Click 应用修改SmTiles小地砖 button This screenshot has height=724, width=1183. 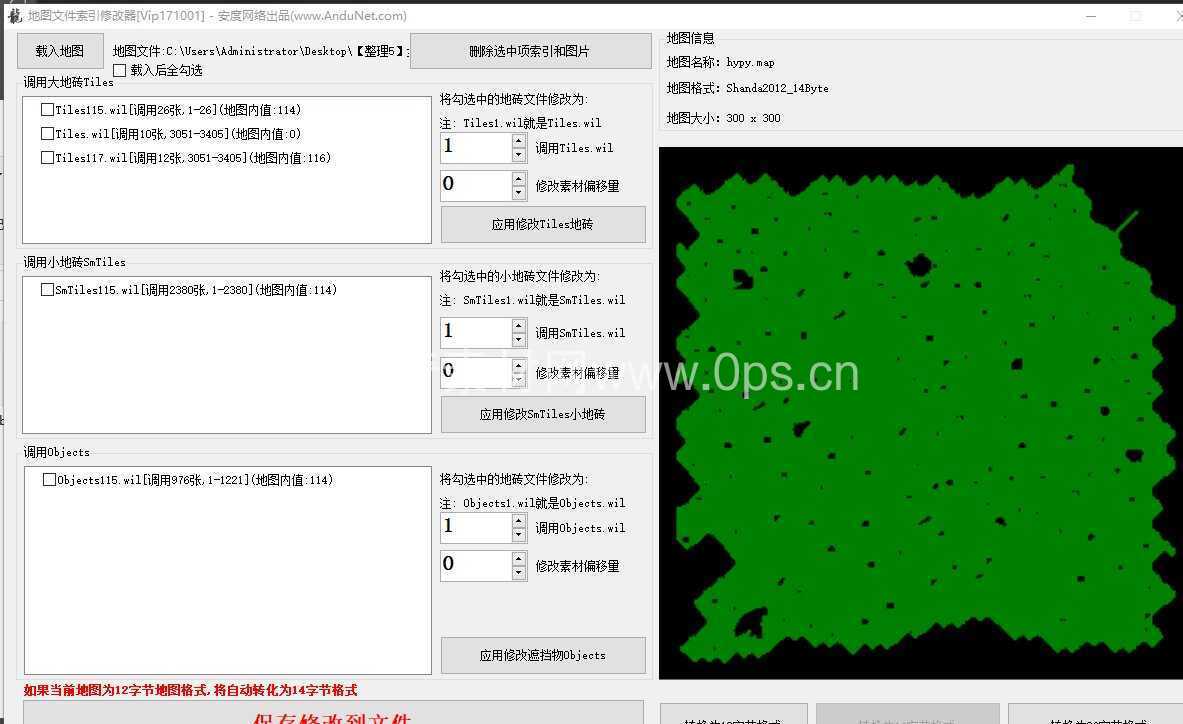point(542,414)
